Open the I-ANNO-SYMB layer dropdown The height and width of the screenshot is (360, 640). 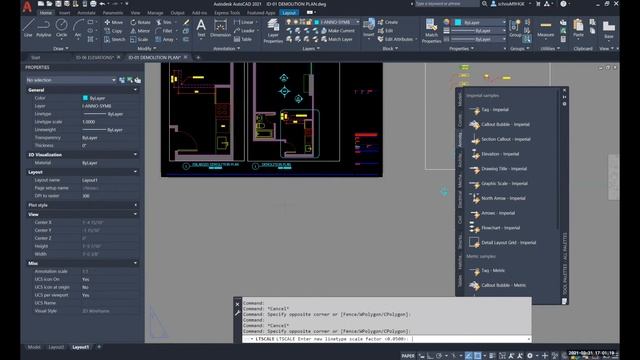click(337, 22)
